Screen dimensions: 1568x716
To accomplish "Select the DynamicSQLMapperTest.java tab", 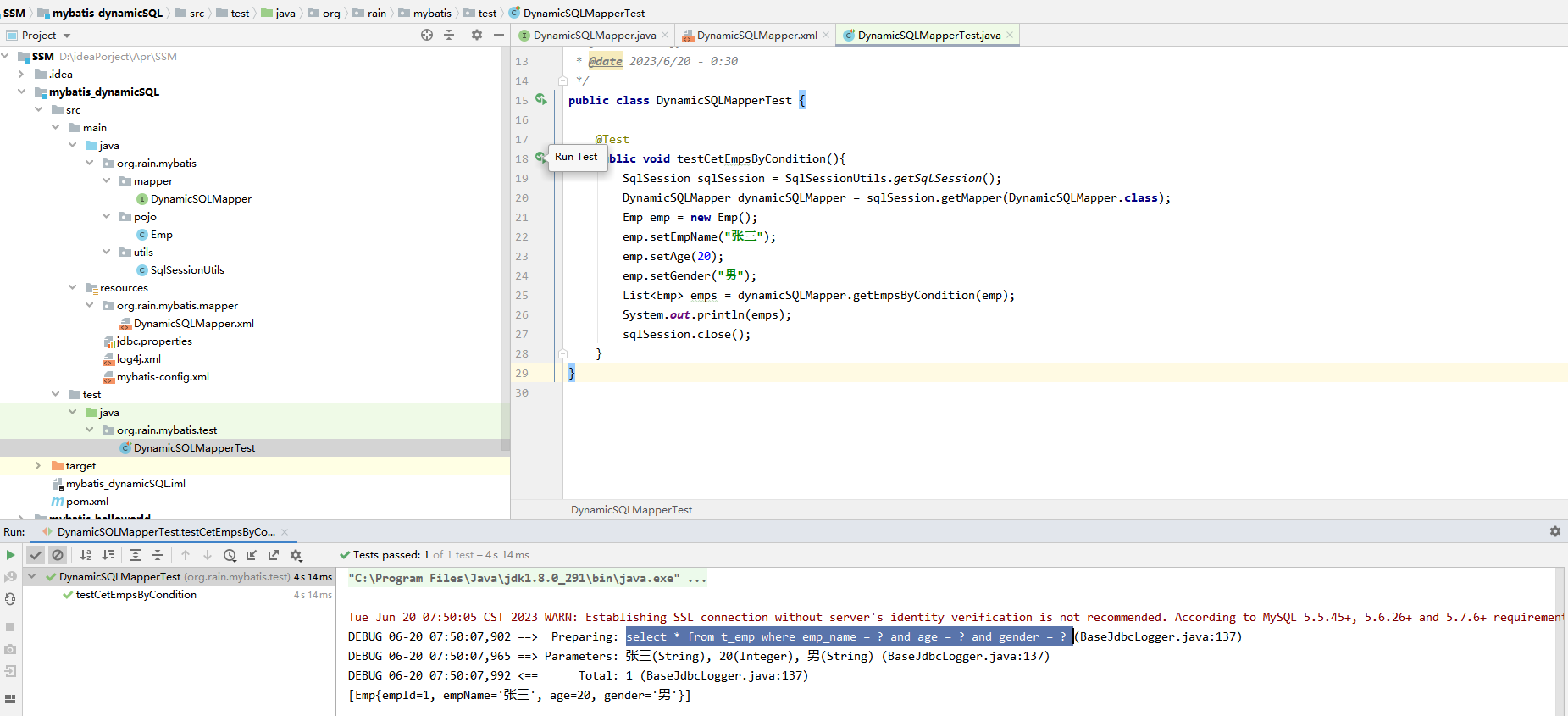I will click(x=928, y=35).
